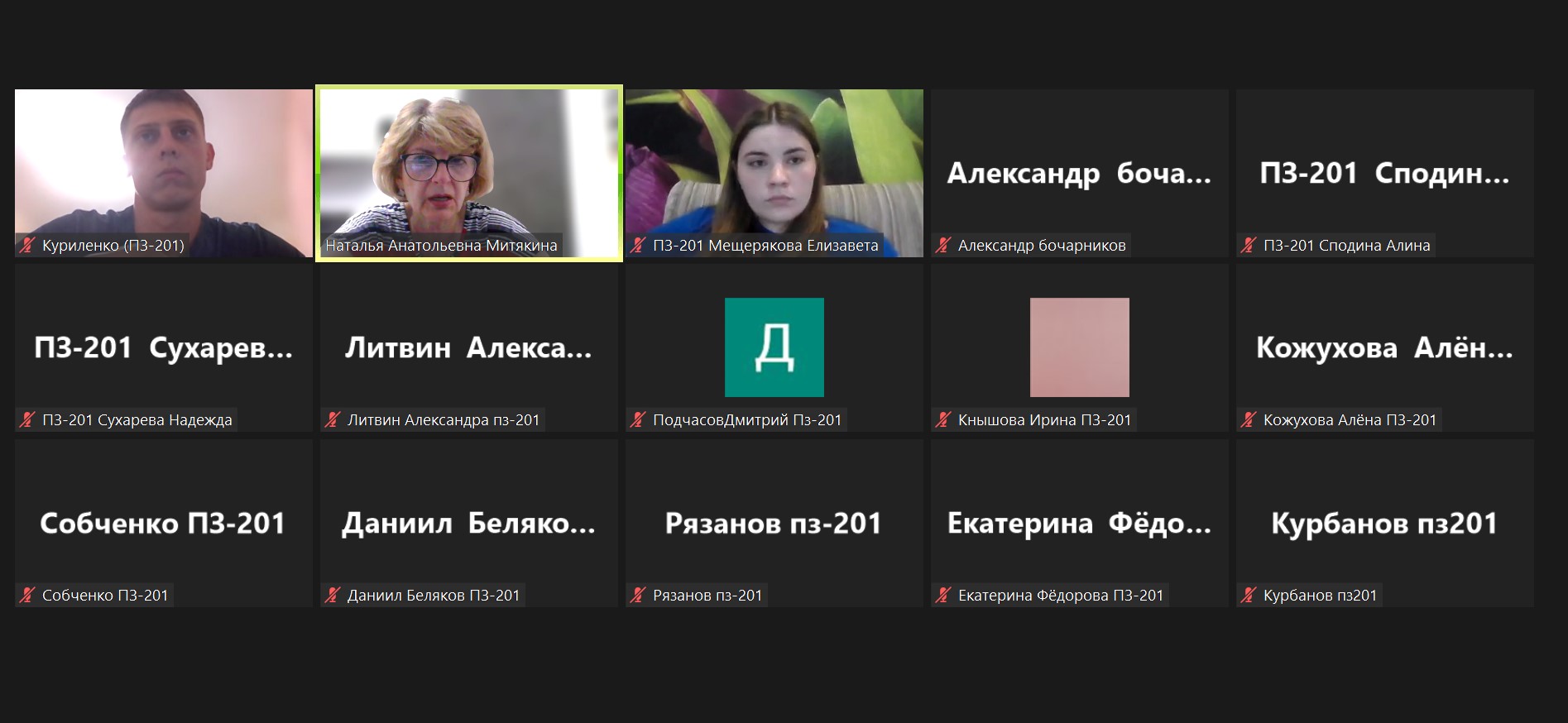
Task: Click the muted mic icon beside Рязанов пз-201 label
Action: pos(638,595)
